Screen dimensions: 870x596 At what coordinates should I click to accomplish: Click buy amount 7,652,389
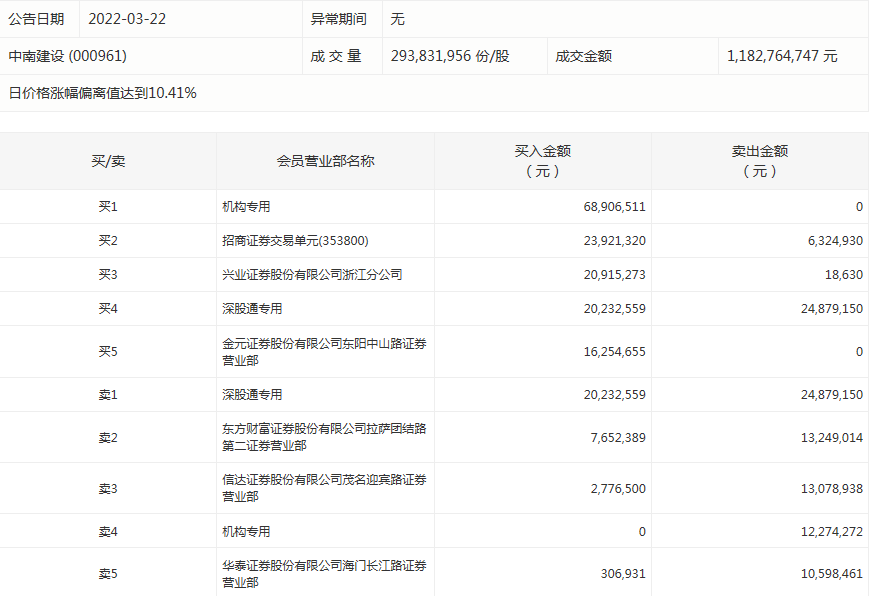coord(618,438)
